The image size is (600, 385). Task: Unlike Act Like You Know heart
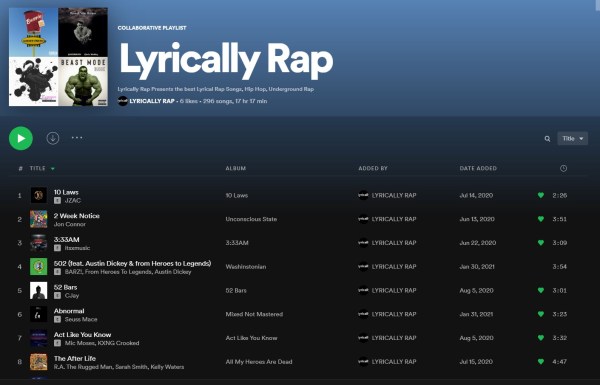pos(541,338)
